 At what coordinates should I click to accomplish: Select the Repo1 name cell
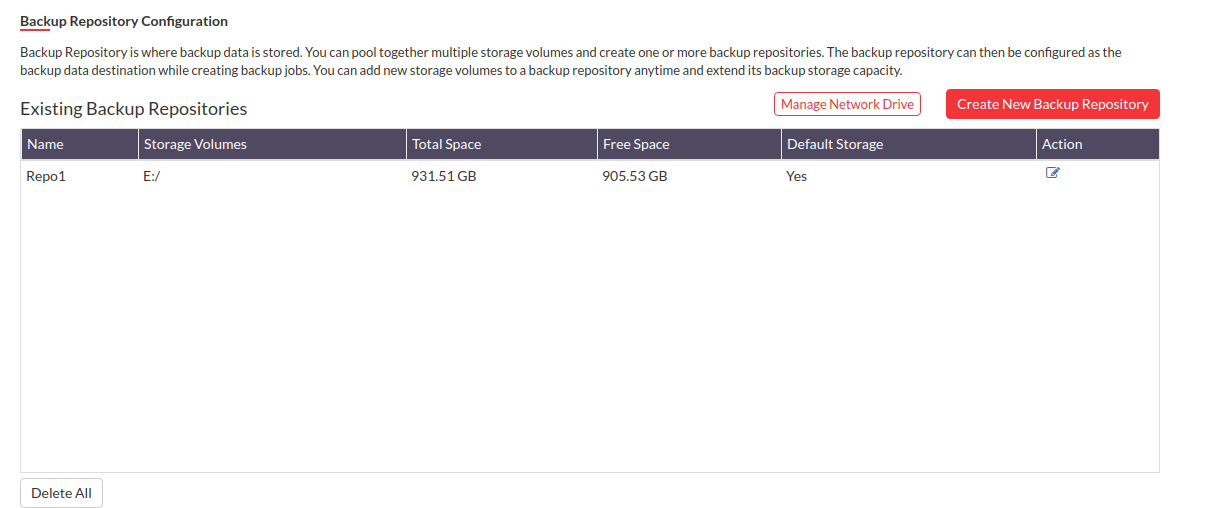45,176
